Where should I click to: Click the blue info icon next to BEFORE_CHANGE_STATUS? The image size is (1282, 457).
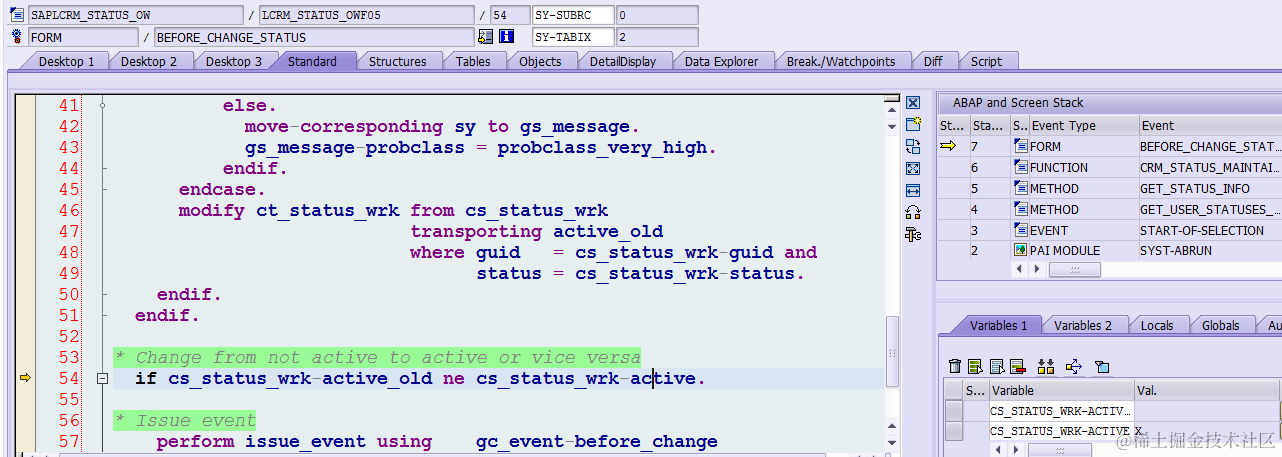[506, 37]
